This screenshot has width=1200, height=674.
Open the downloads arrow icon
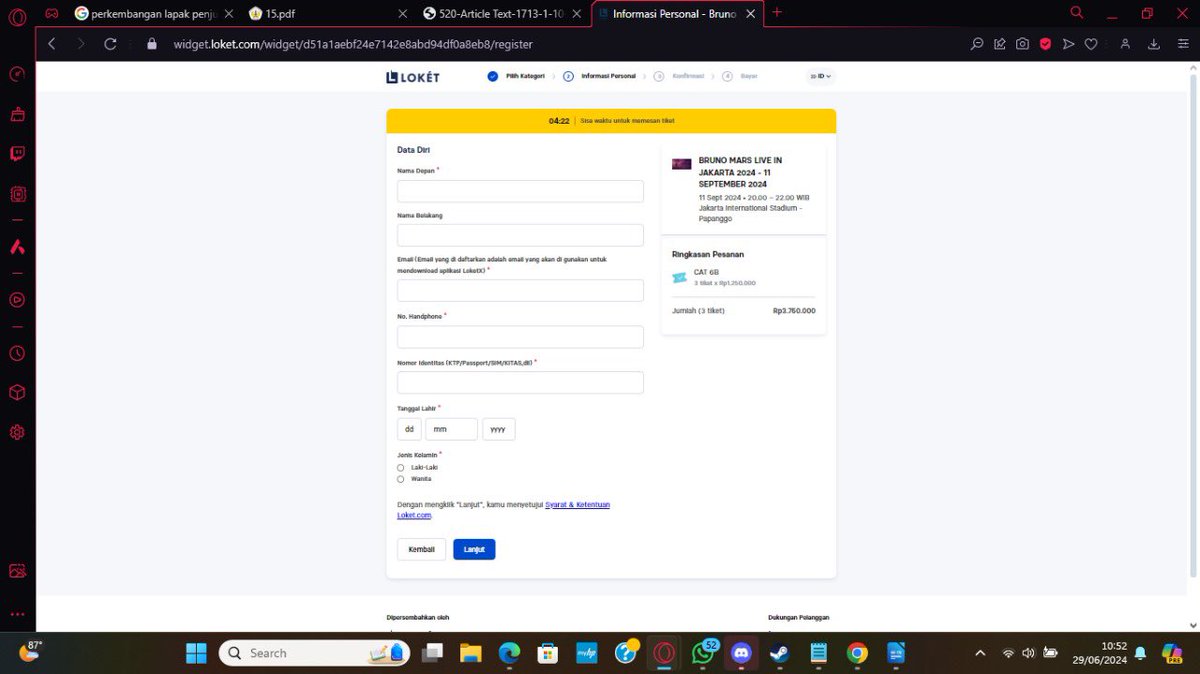click(x=1154, y=44)
